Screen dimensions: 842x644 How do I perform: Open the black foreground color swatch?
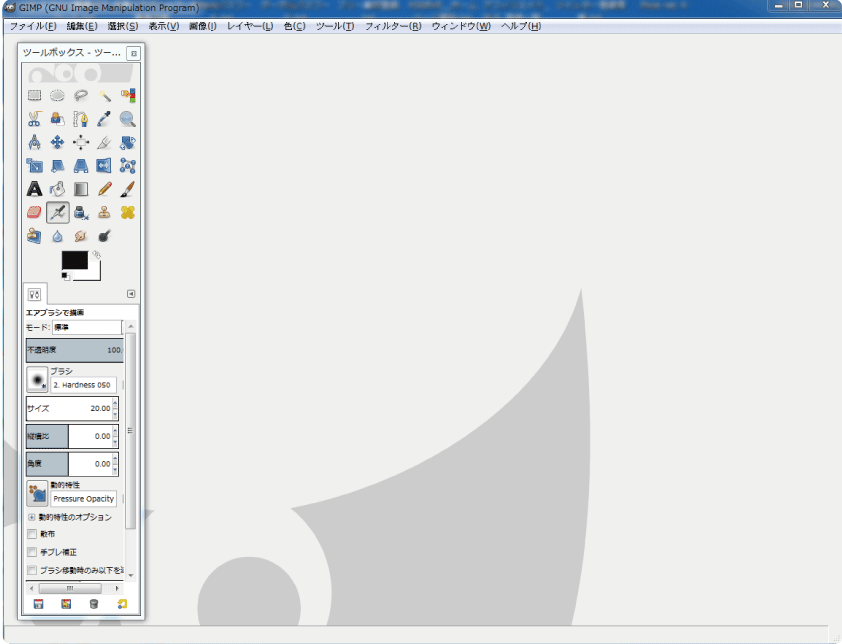click(x=75, y=260)
